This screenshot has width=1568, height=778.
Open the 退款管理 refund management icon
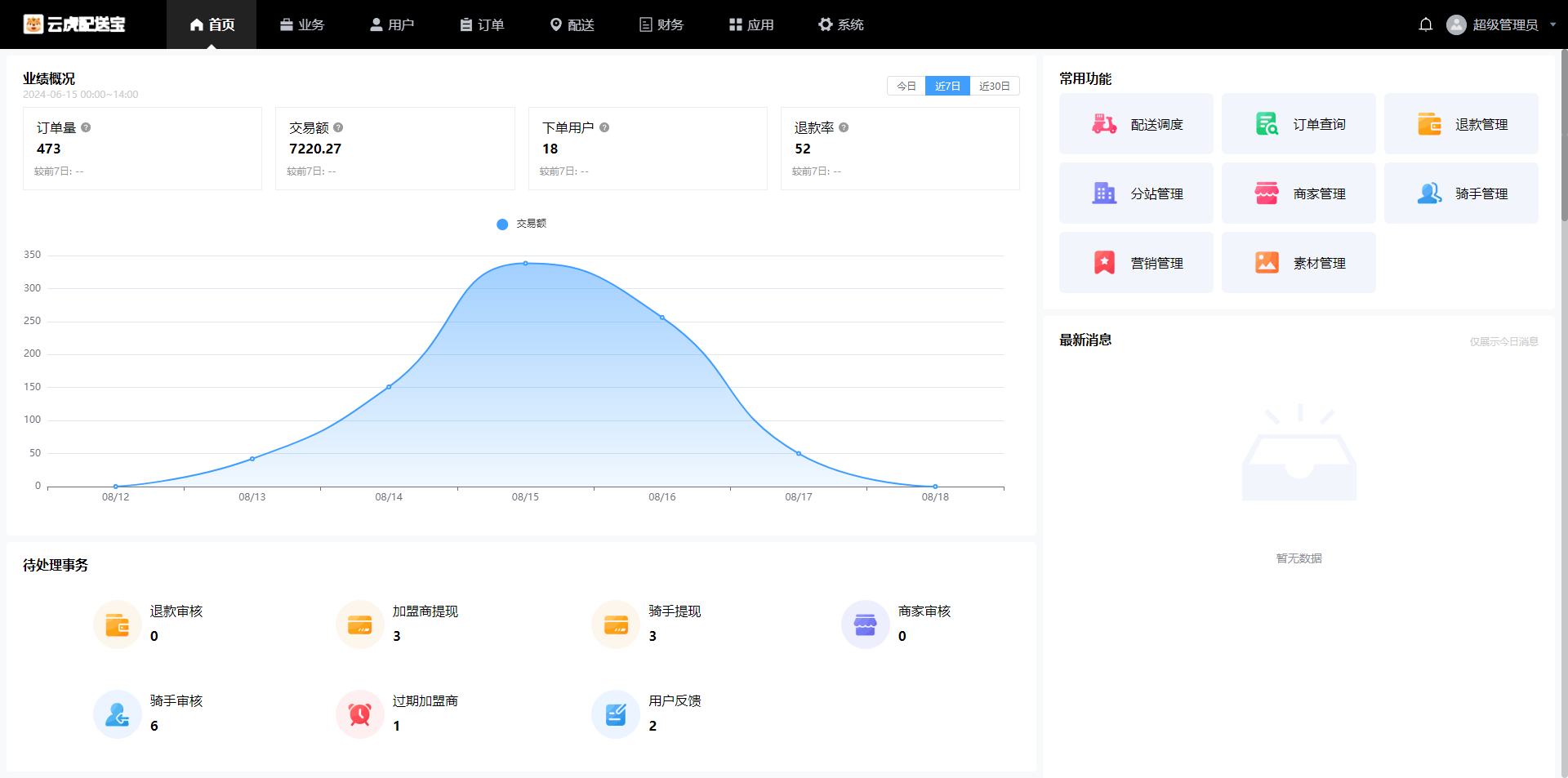point(1429,123)
